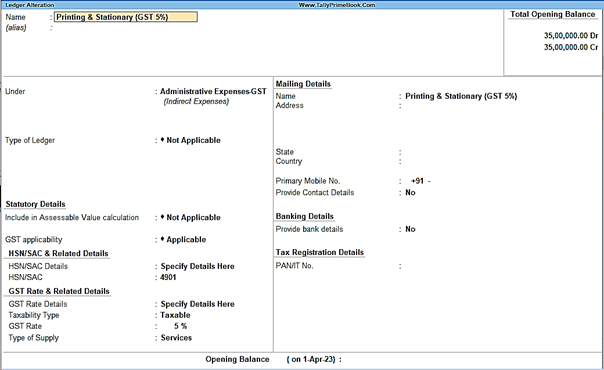Change Type of Supply 'Services' value
The height and width of the screenshot is (370, 604).
[x=176, y=338]
